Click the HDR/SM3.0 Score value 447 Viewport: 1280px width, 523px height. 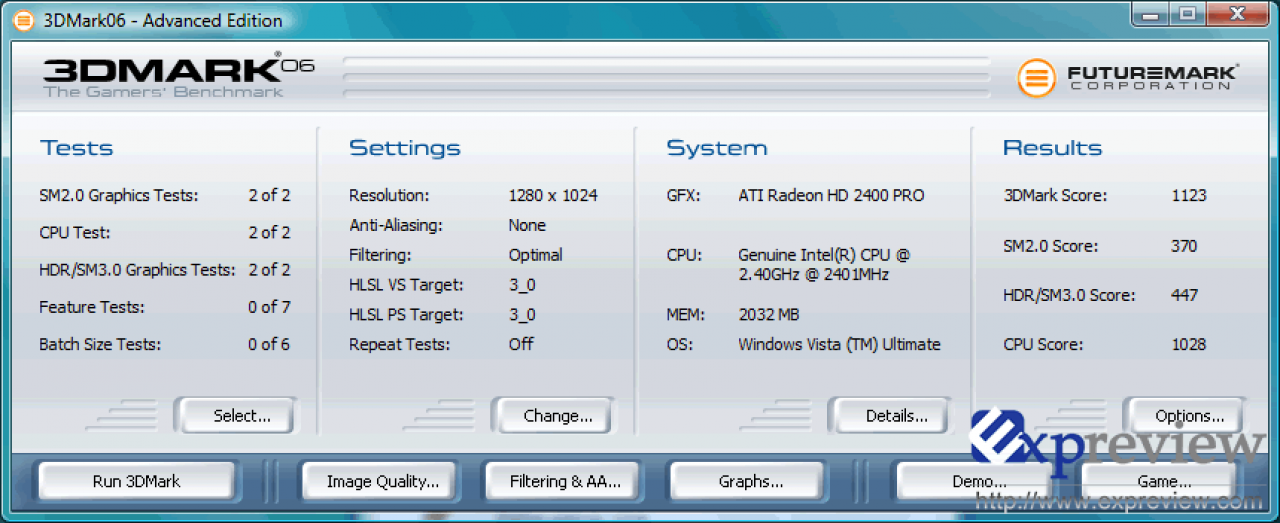(1184, 295)
